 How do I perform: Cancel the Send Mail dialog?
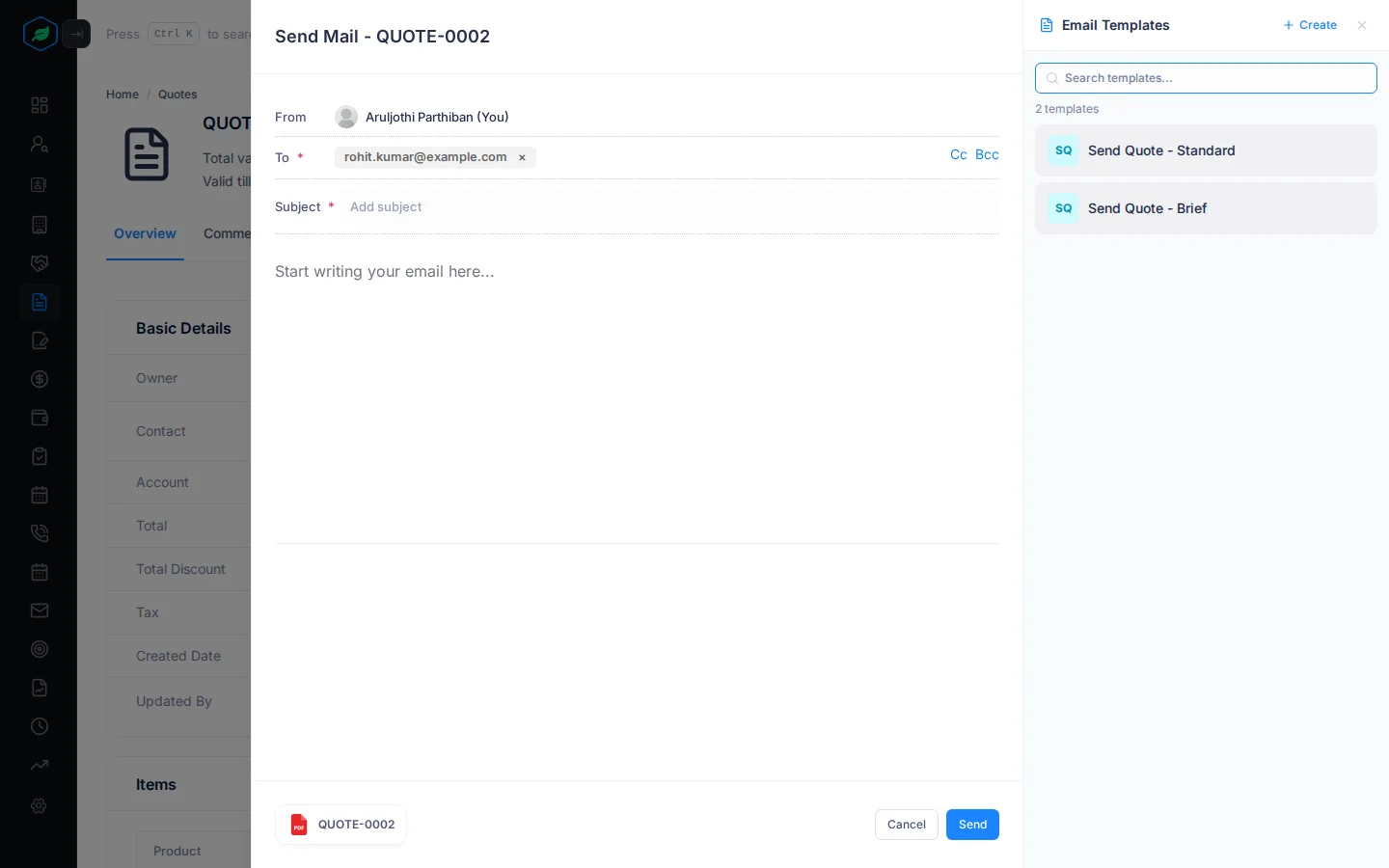pyautogui.click(x=906, y=825)
